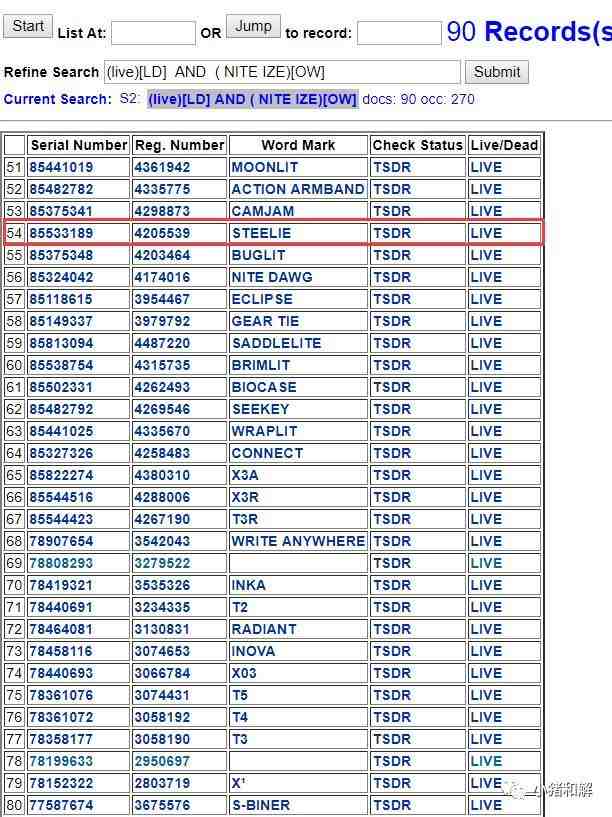Viewport: 612px width, 817px height.
Task: Open registration number 3074653 for INOVA
Action: 162,651
